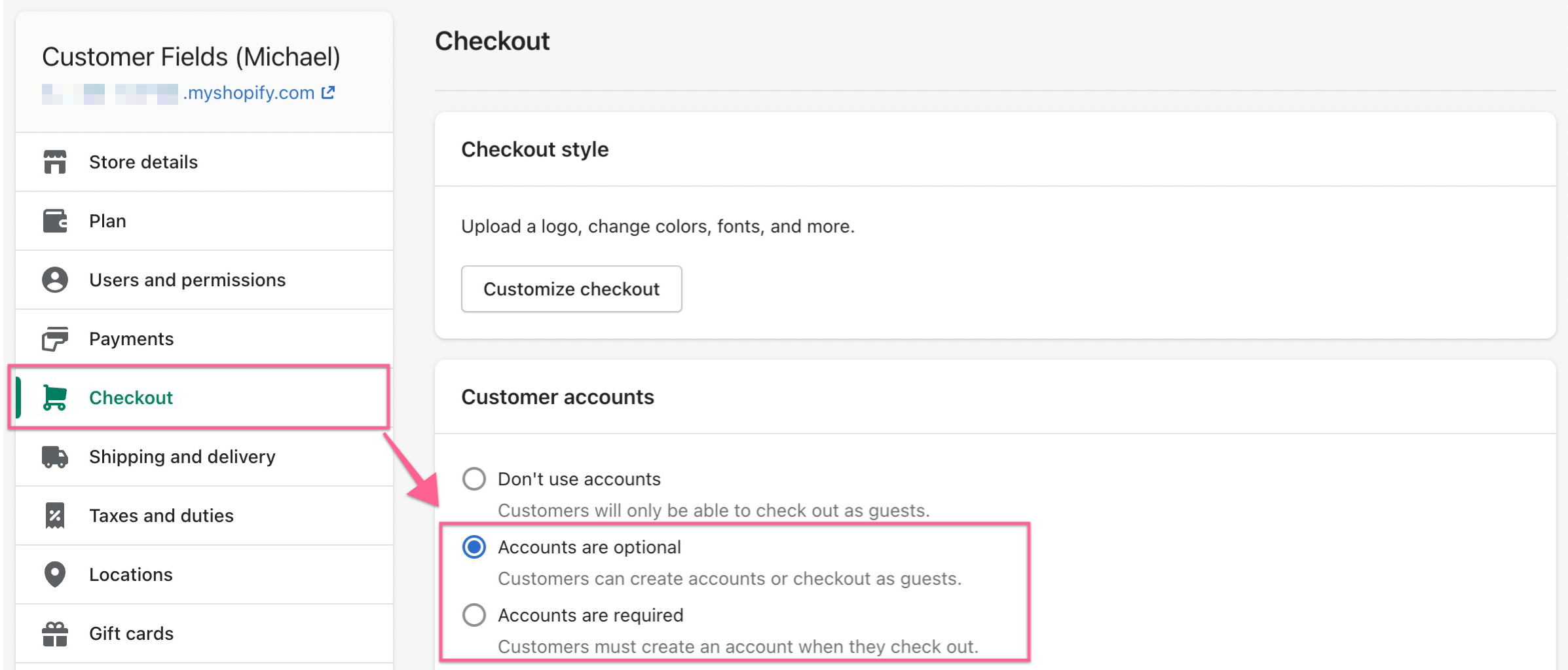
Task: Click the Customize checkout button
Action: click(x=571, y=289)
